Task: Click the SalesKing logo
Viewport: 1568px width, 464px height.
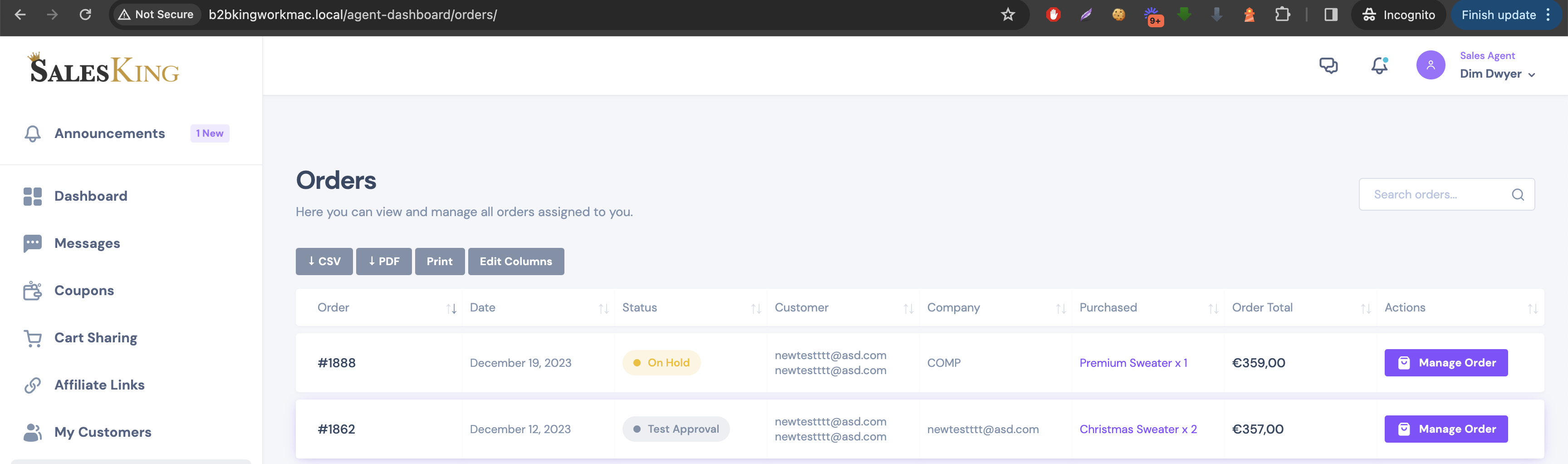Action: pos(103,68)
